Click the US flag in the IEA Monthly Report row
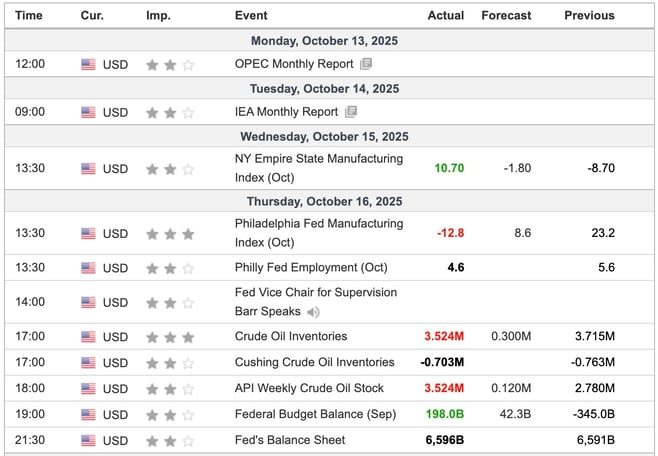658x456 pixels. click(x=88, y=112)
